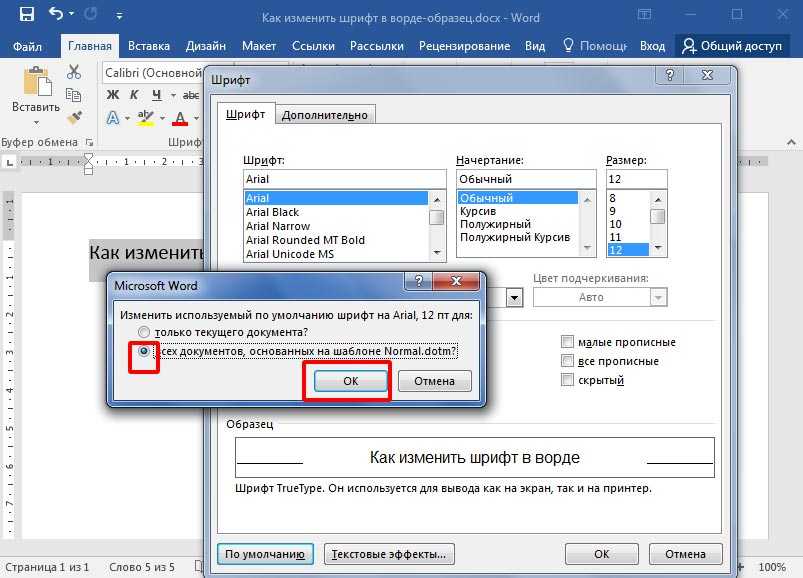Image resolution: width=803 pixels, height=578 pixels.
Task: Click the text highlight color marker icon
Action: [146, 118]
